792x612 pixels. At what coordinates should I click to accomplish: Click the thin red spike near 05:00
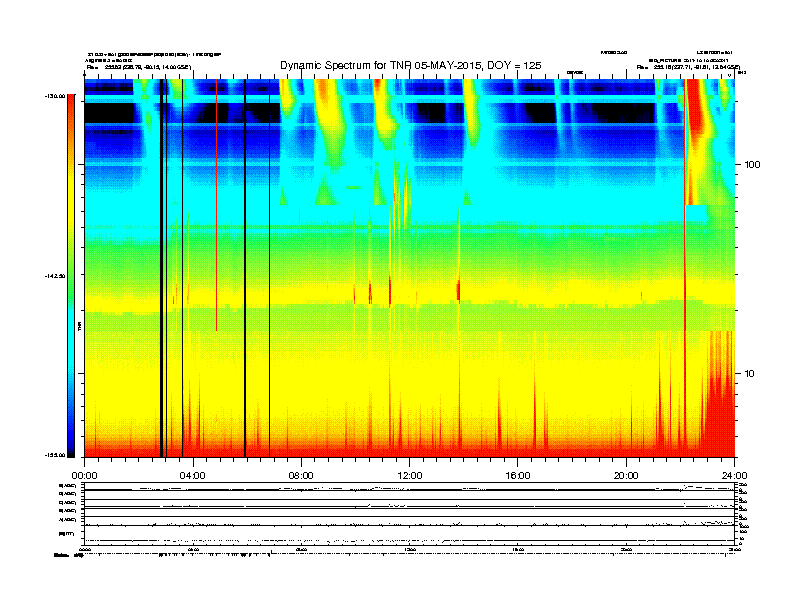[x=216, y=220]
